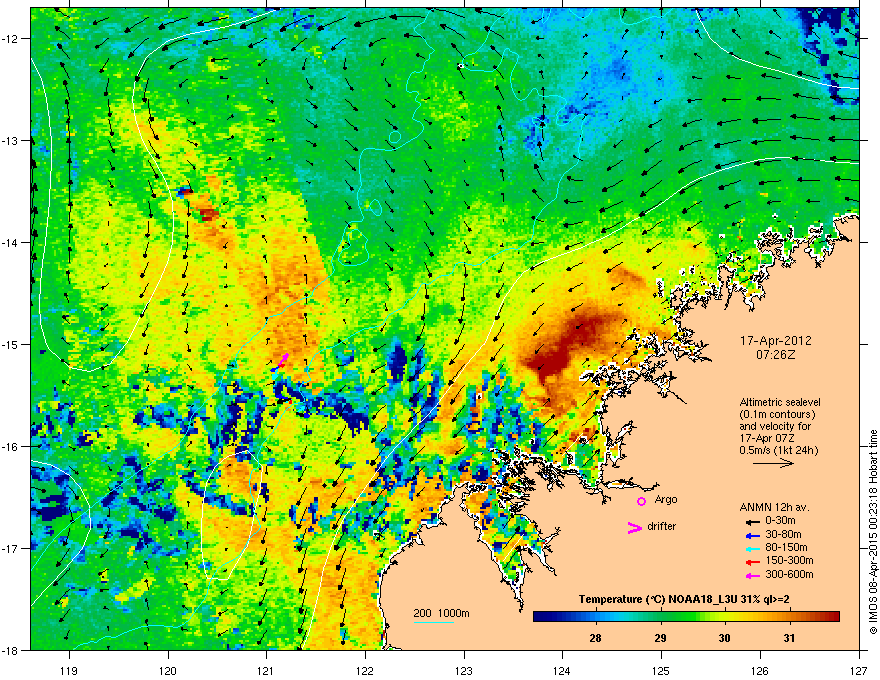Click the '-16' latitude axis label
Screen dimensions: 880x680
(x=10, y=447)
